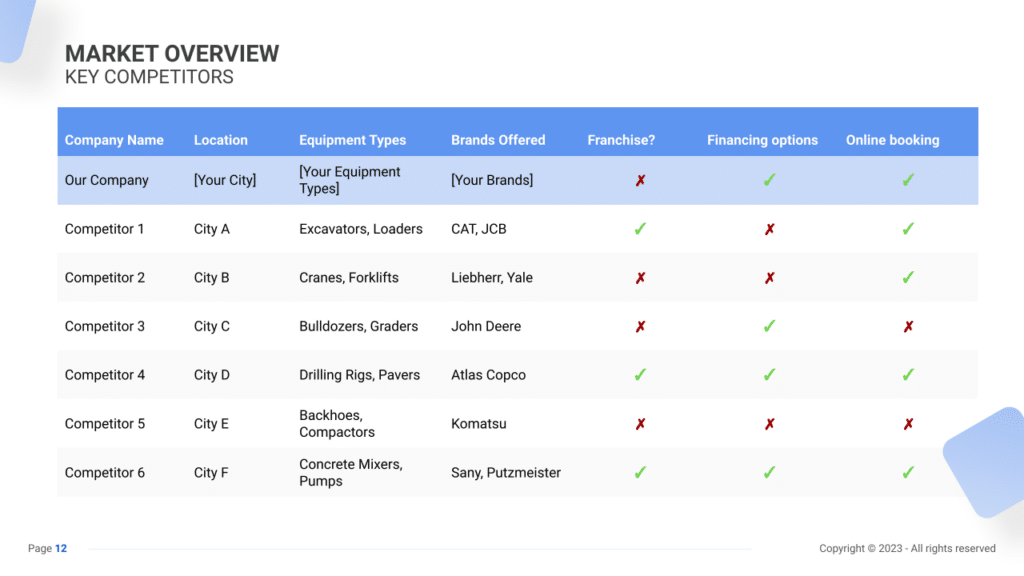Select the City B cell
The height and width of the screenshot is (576, 1024).
[212, 278]
